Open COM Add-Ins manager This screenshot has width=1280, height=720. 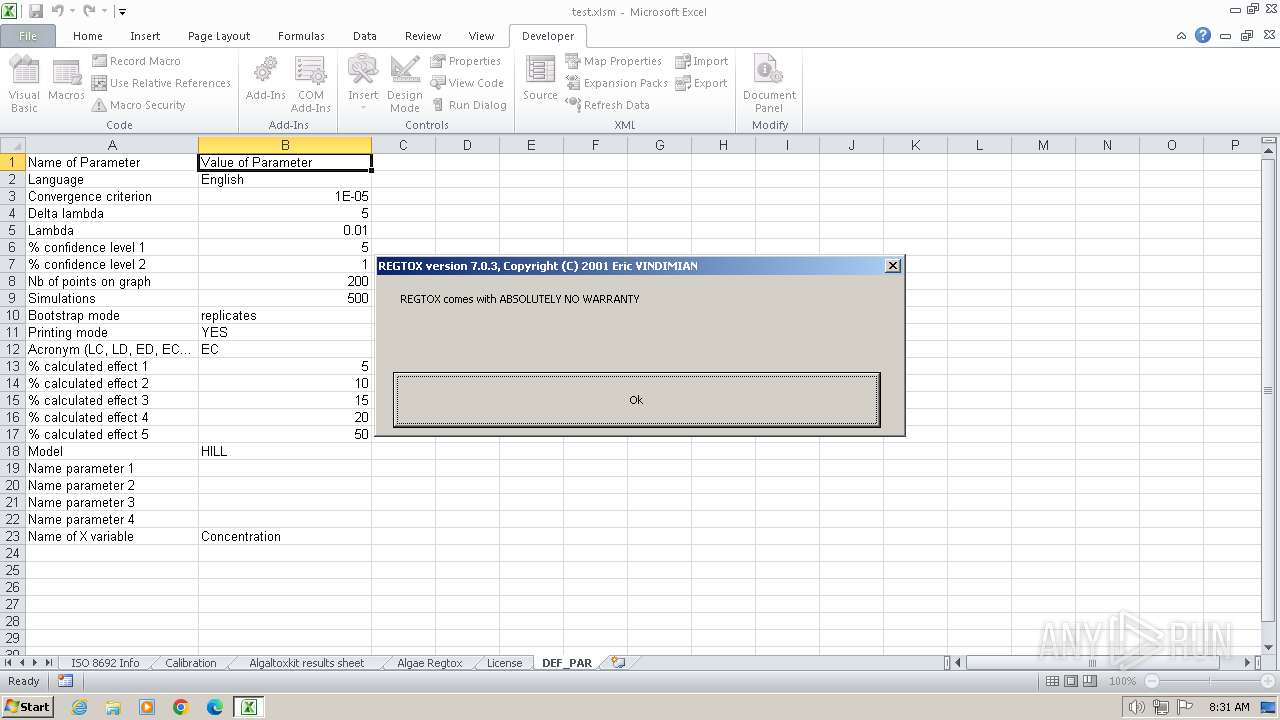point(310,84)
